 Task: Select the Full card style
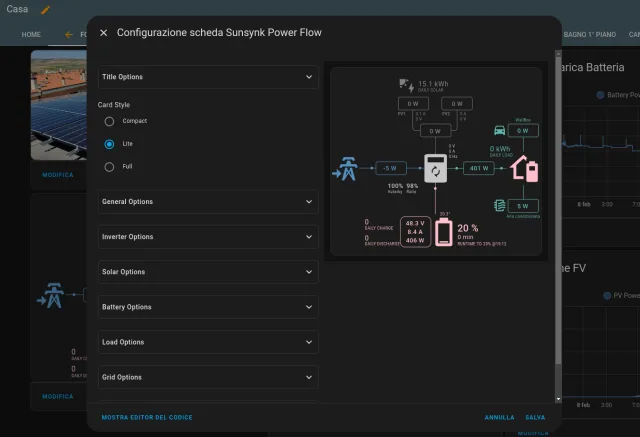(109, 167)
